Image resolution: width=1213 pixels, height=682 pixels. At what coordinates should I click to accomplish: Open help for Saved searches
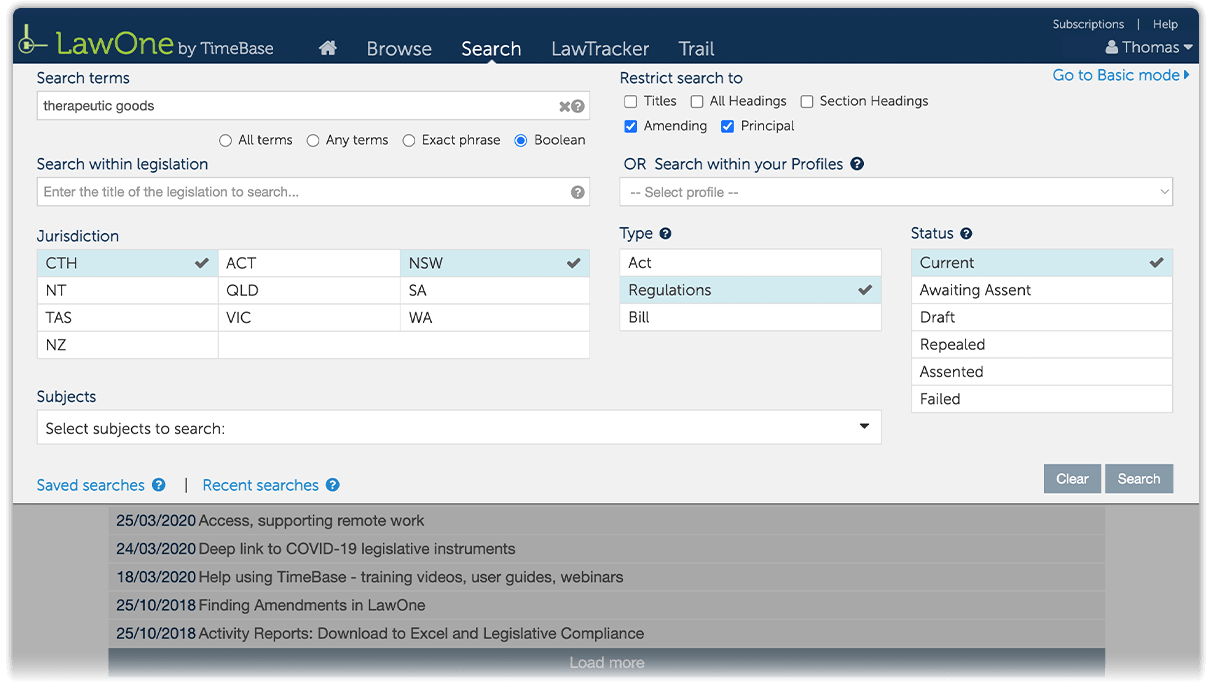coord(158,485)
